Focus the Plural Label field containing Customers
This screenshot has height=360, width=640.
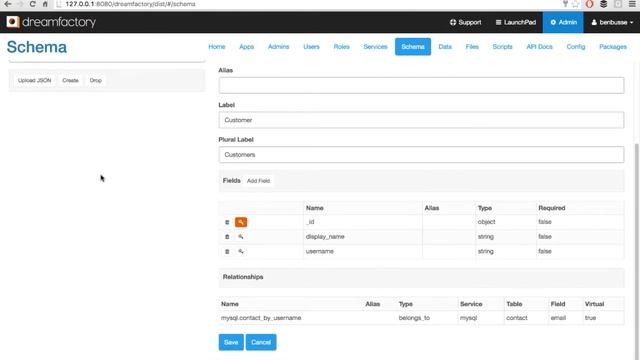click(421, 155)
